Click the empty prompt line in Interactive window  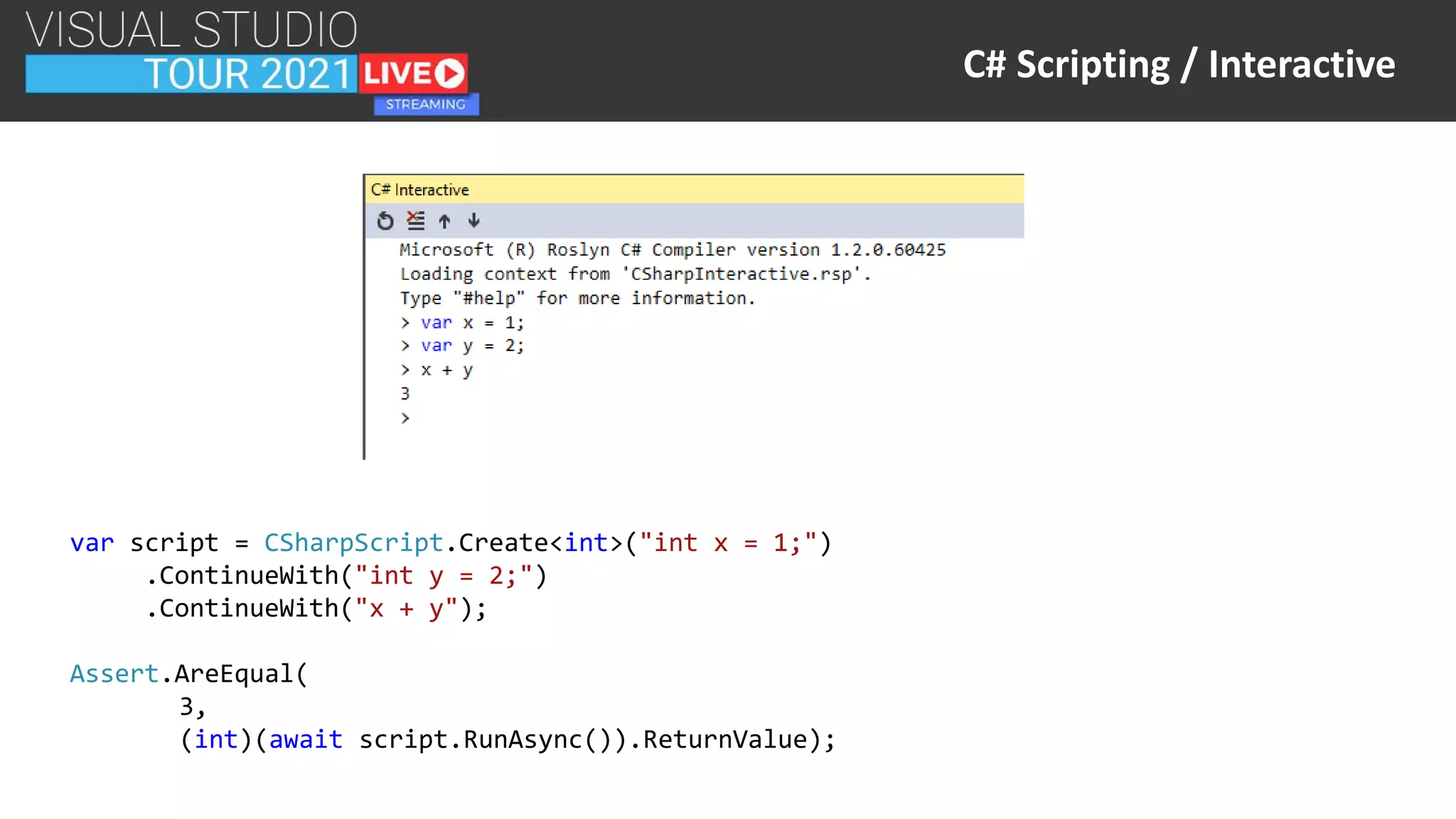pos(405,418)
